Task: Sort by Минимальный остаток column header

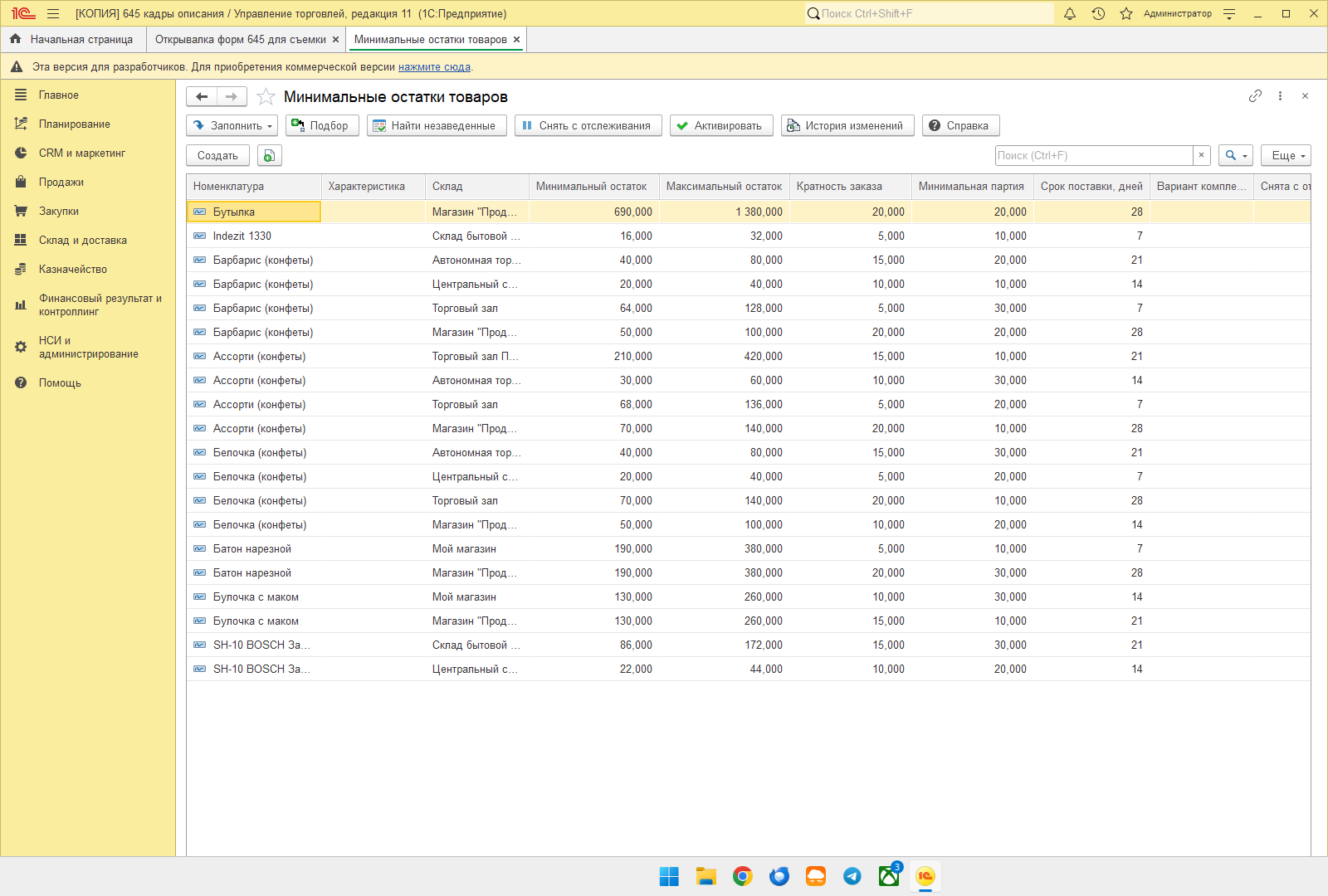Action: pyautogui.click(x=593, y=187)
